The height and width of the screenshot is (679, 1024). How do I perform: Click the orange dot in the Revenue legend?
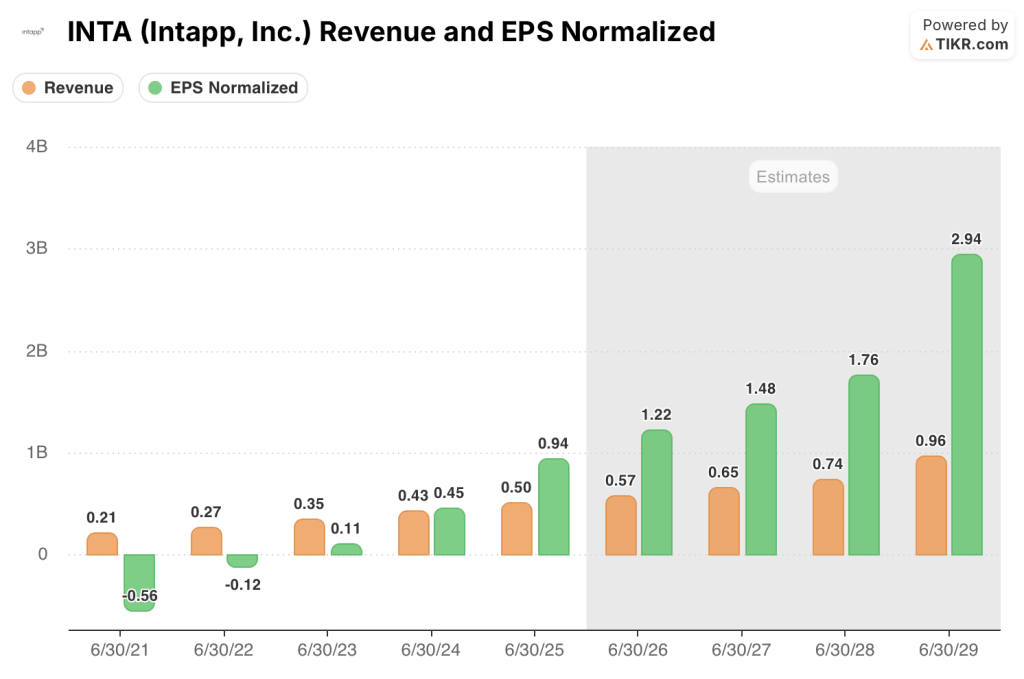click(28, 88)
